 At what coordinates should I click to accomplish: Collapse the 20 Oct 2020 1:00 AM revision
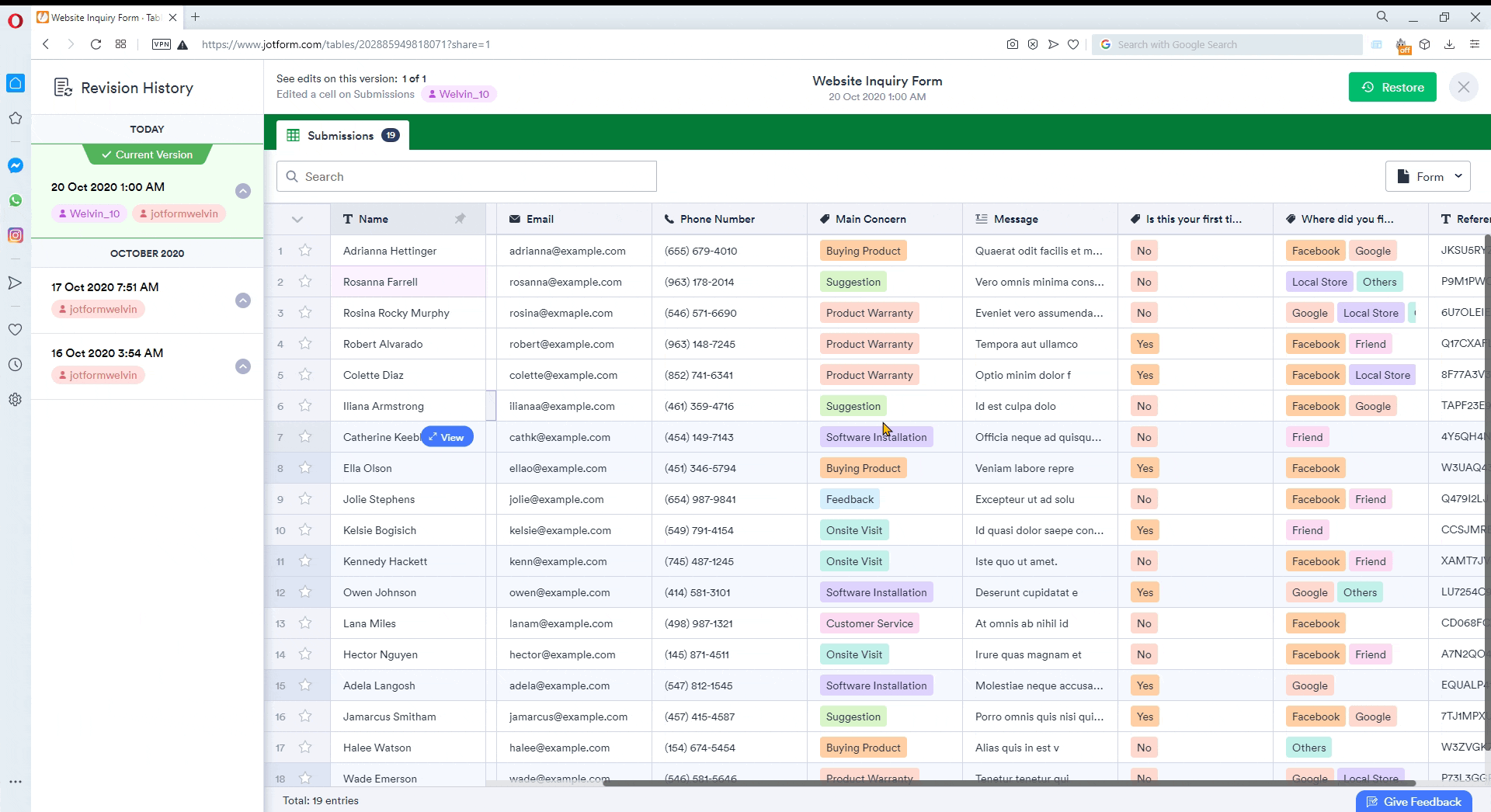pos(243,191)
